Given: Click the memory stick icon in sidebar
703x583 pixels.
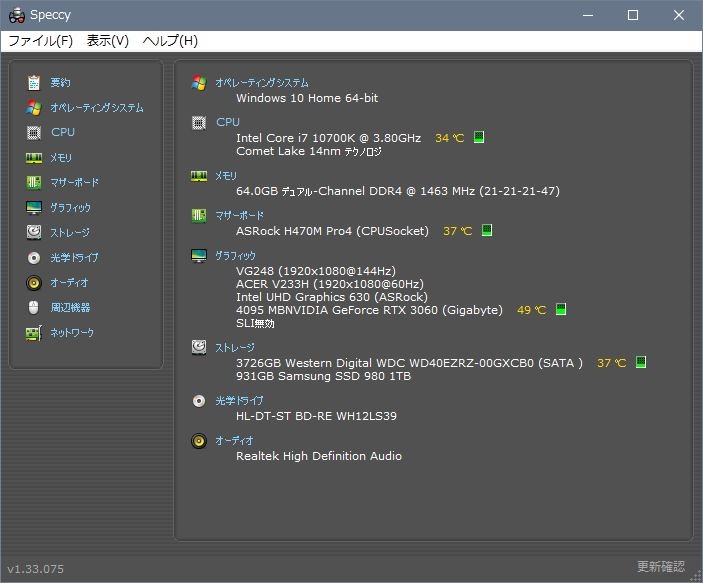Looking at the screenshot, I should point(34,158).
